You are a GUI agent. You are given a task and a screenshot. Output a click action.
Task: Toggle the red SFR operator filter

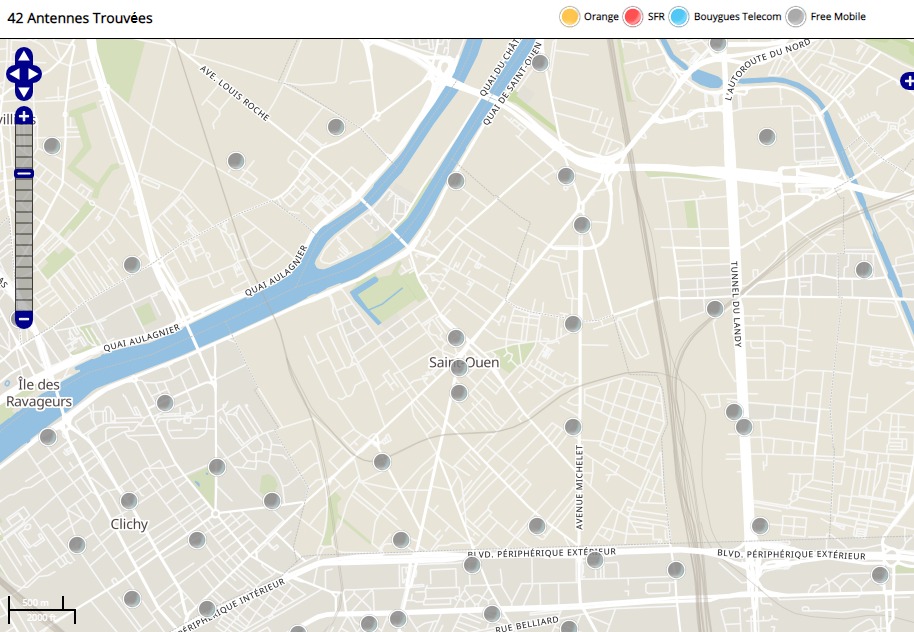point(633,17)
